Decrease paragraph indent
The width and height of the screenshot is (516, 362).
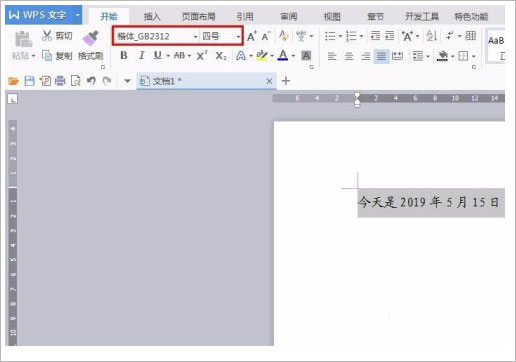[x=376, y=35]
